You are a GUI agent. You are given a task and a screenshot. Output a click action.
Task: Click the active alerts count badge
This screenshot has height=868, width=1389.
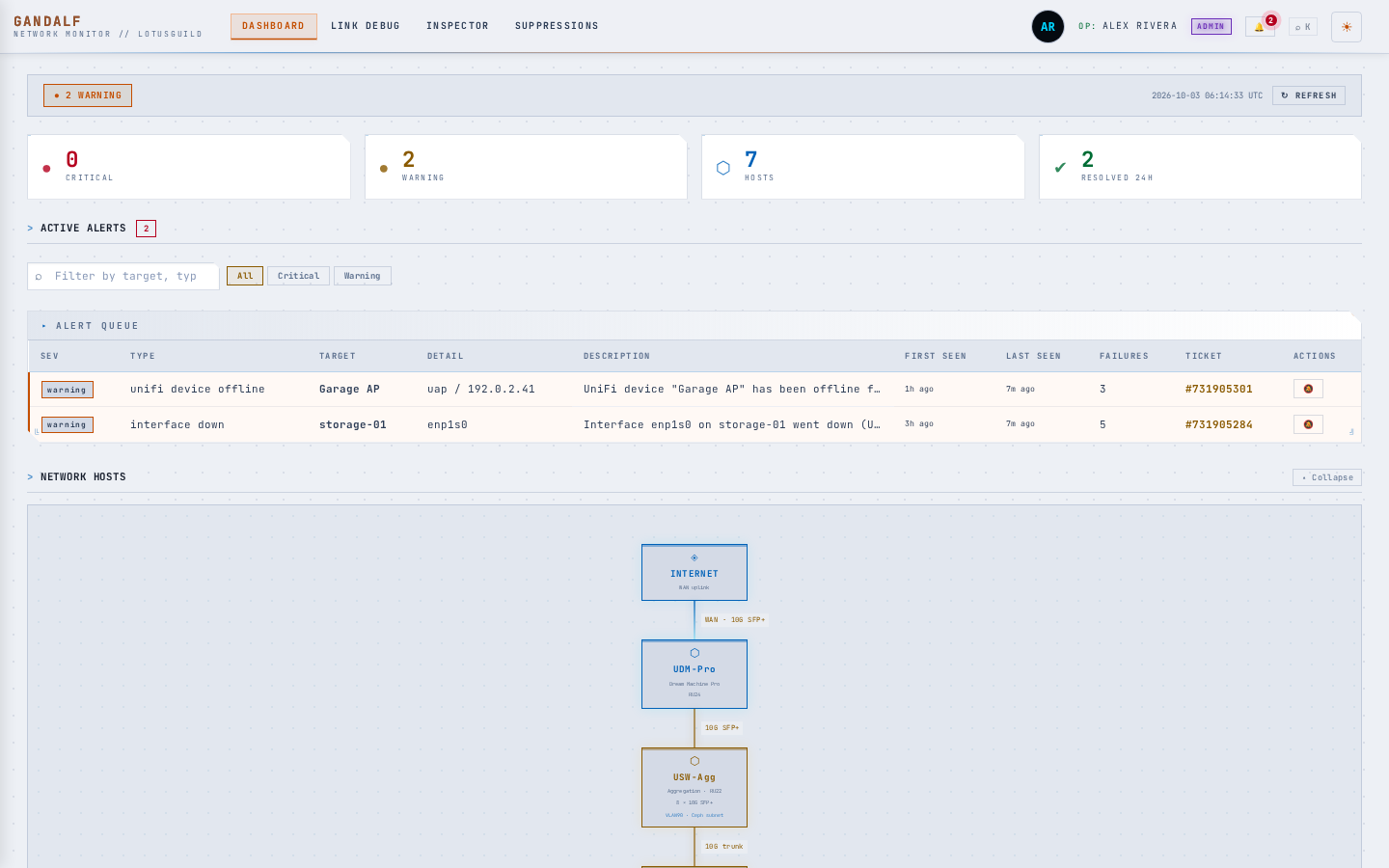pyautogui.click(x=146, y=229)
